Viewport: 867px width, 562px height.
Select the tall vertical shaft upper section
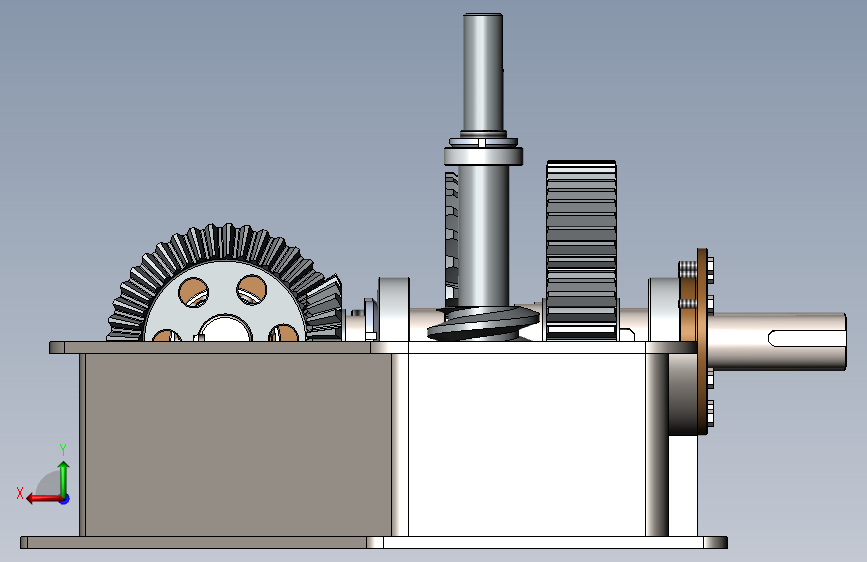[483, 73]
